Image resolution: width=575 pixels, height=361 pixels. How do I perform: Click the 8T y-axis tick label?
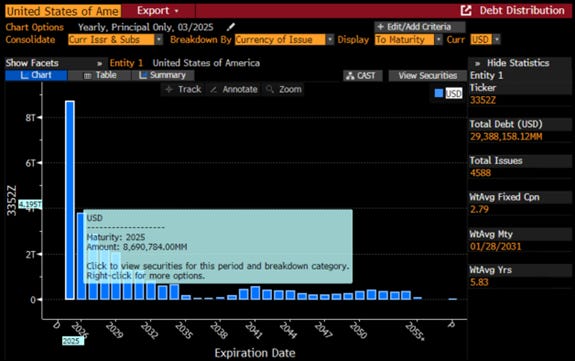pyautogui.click(x=30, y=118)
